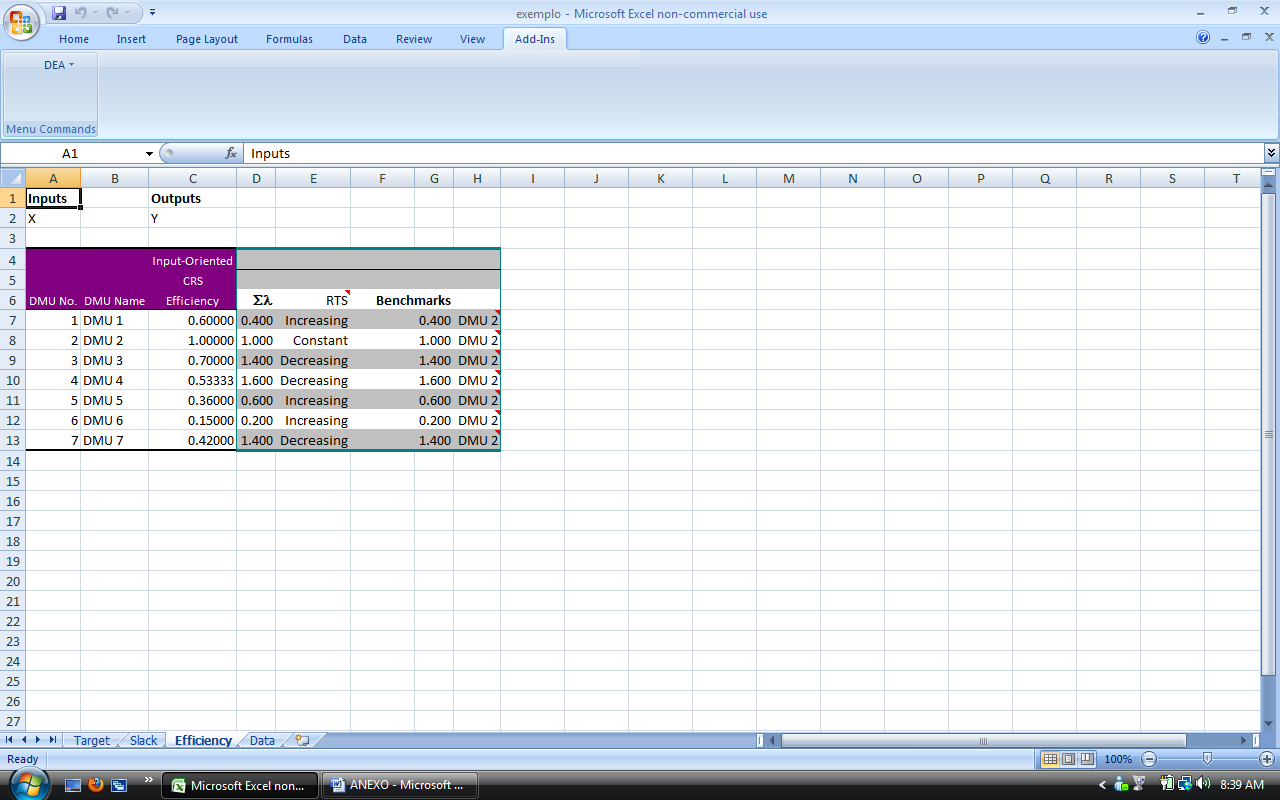This screenshot has height=800, width=1280.
Task: Select efficiency value 0.15000
Action: [193, 420]
